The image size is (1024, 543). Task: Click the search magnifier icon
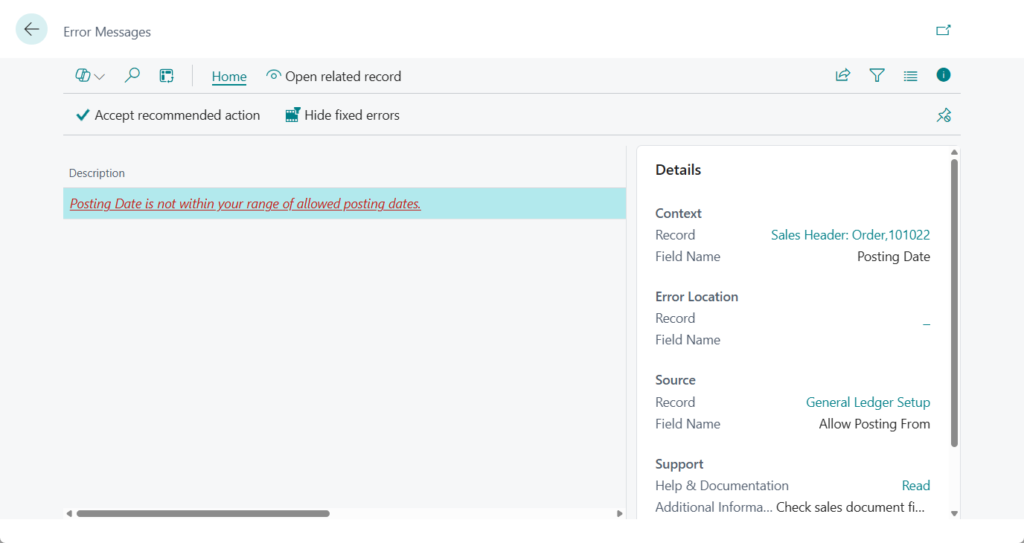tap(132, 76)
